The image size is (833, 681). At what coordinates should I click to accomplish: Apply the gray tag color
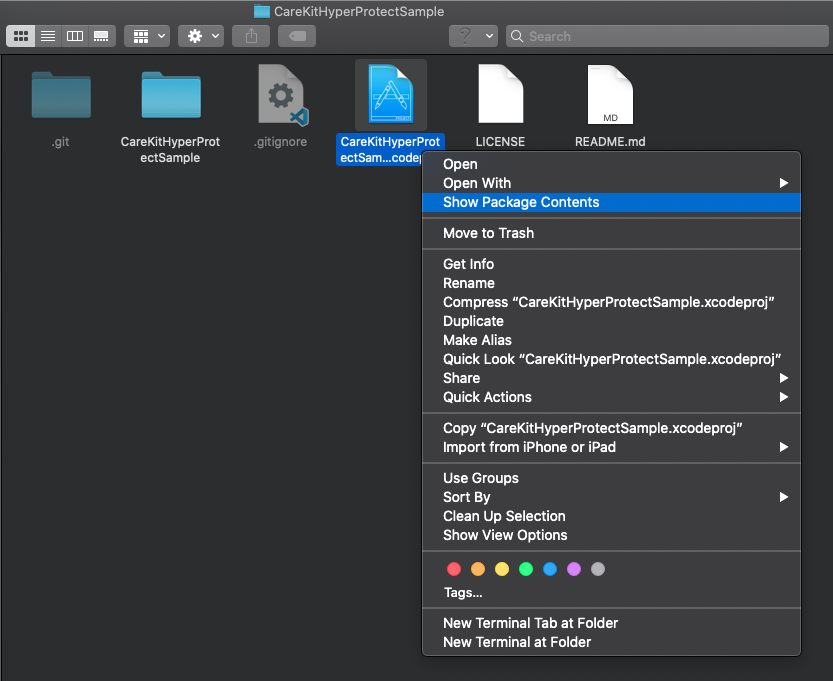pos(598,569)
